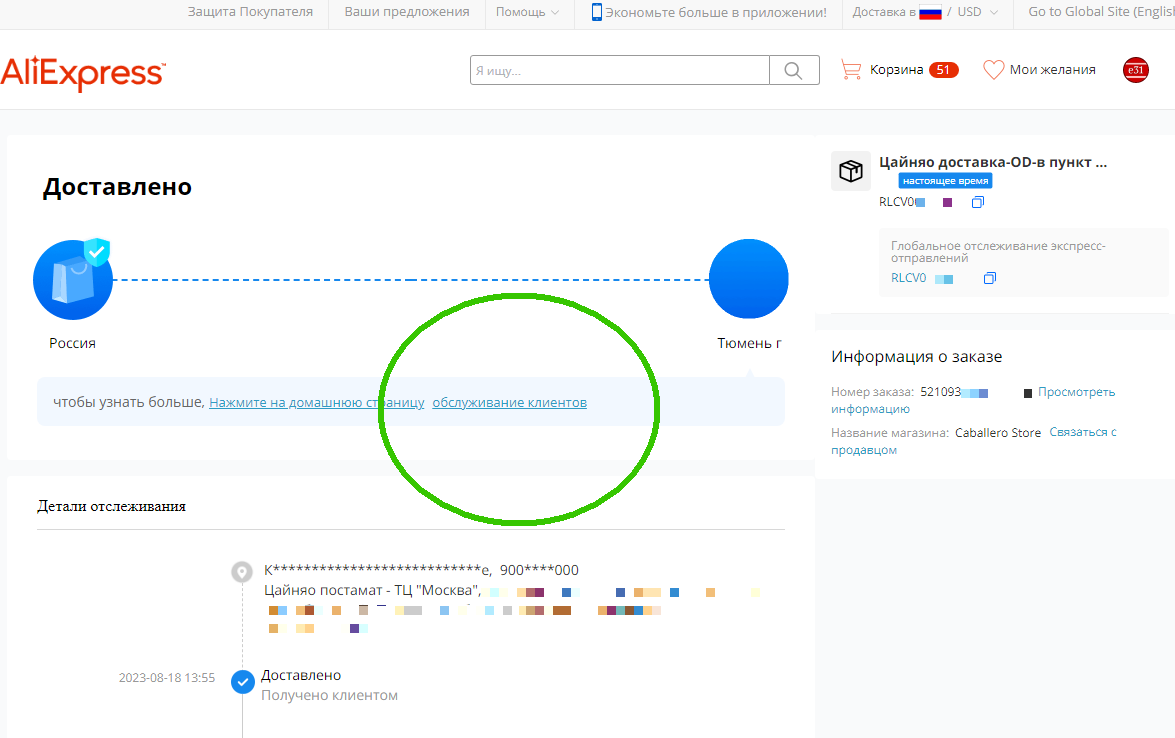Copy the tracking number under Цайняо доставка
Viewport: 1175px width, 738px height.
pyautogui.click(x=977, y=202)
